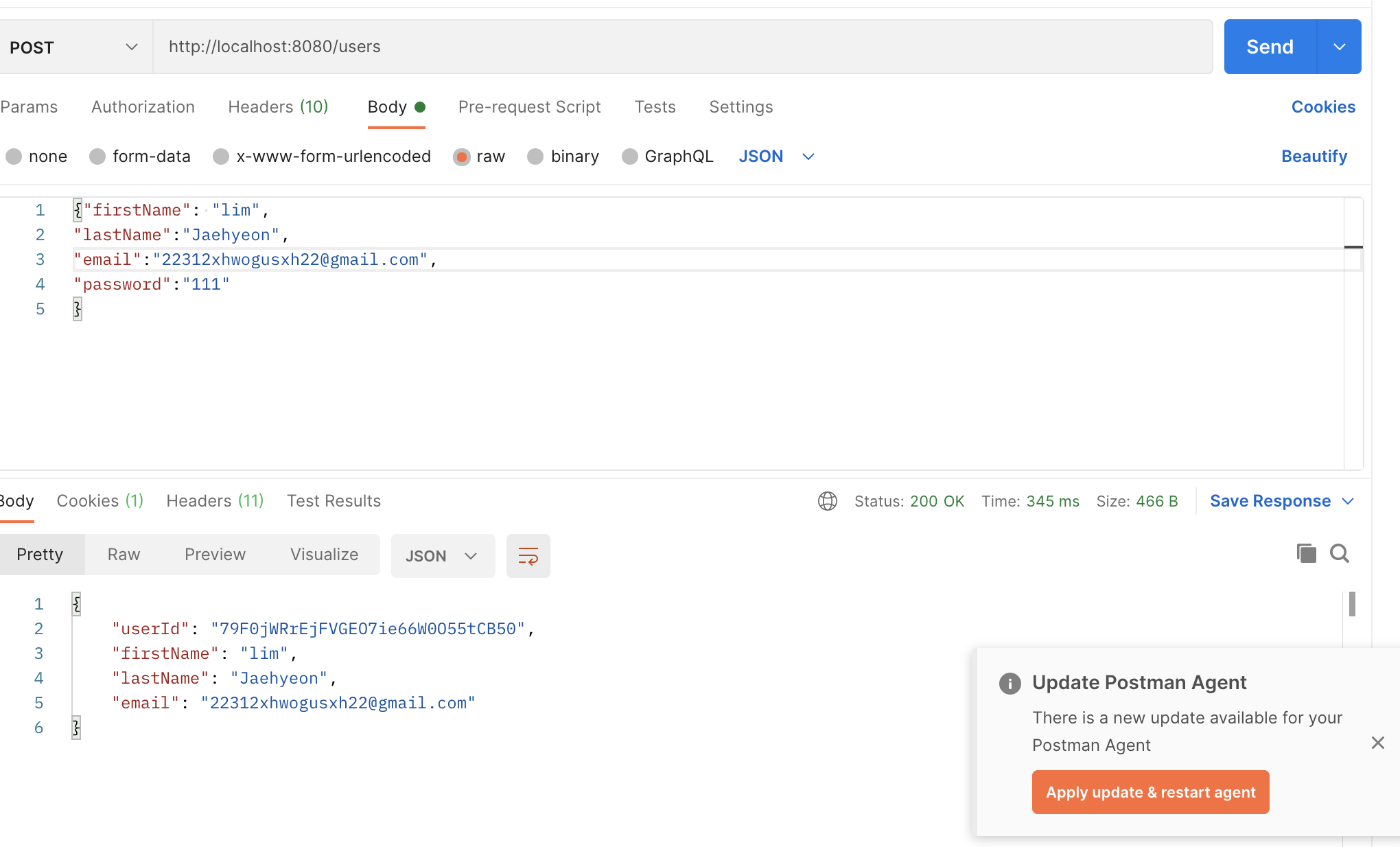Open the response JSON format dropdown

click(443, 555)
